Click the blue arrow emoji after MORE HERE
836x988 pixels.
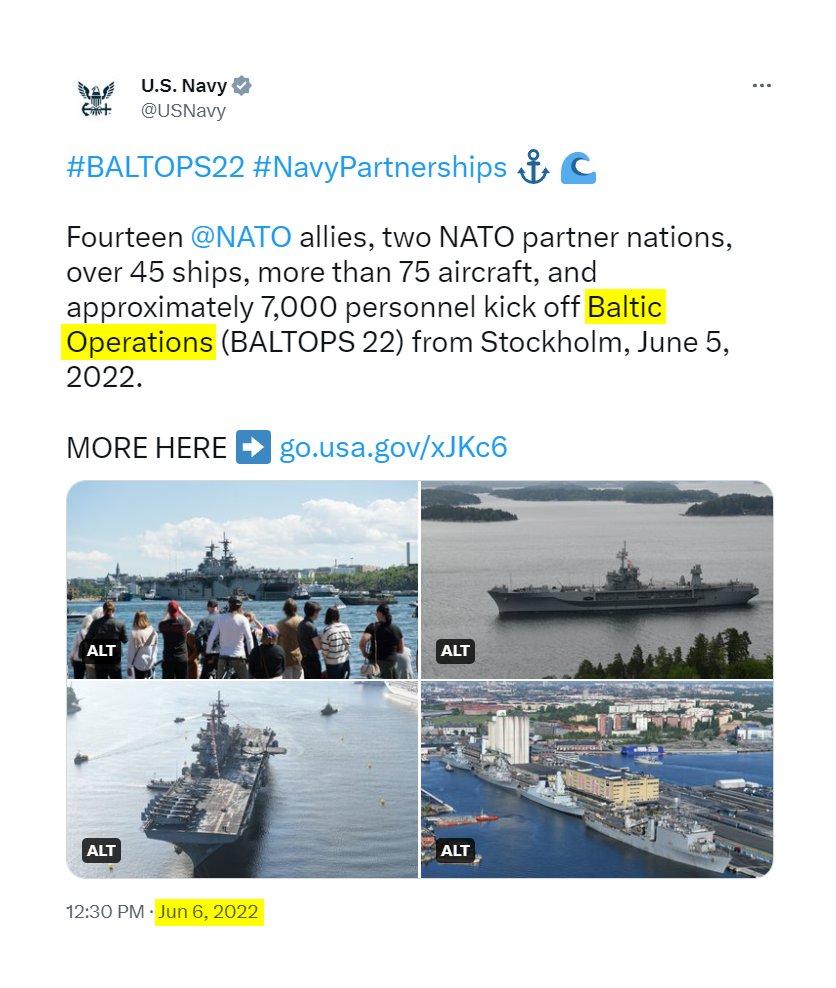[253, 447]
